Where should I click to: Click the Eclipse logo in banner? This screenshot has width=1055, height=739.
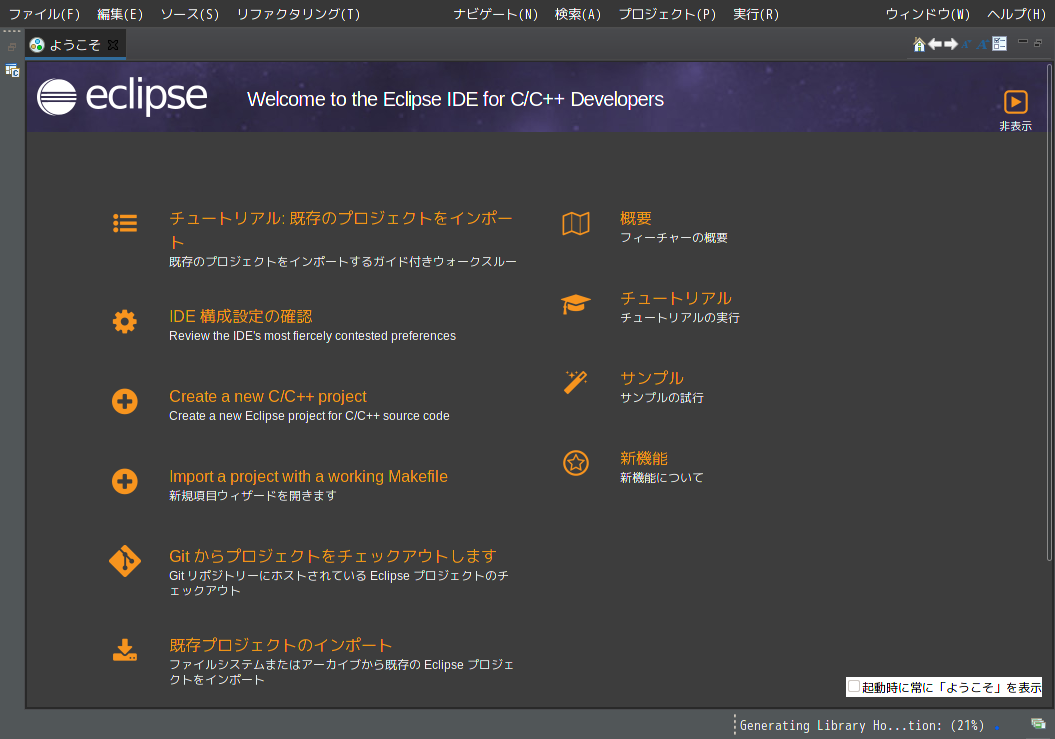point(122,97)
